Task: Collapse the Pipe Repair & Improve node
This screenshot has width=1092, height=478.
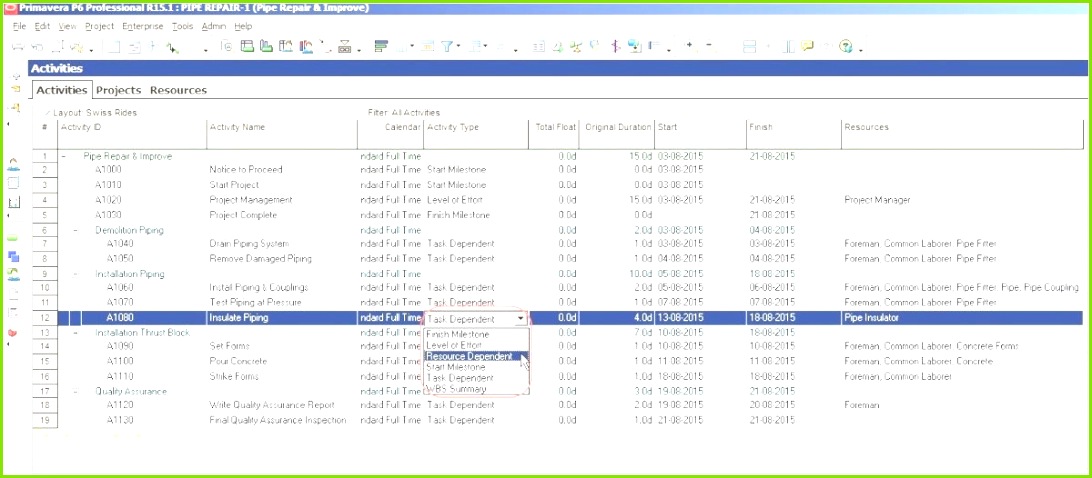Action: (x=64, y=156)
